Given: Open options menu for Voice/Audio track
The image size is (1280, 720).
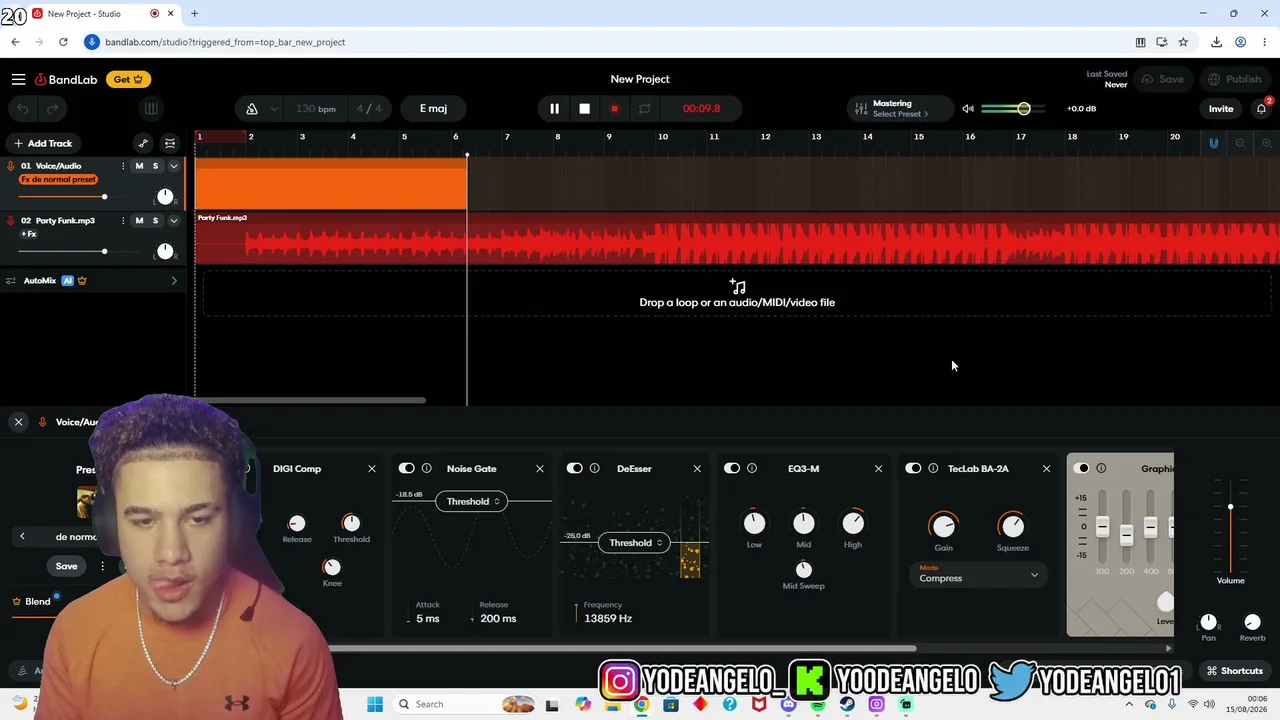Looking at the screenshot, I should pyautogui.click(x=123, y=166).
